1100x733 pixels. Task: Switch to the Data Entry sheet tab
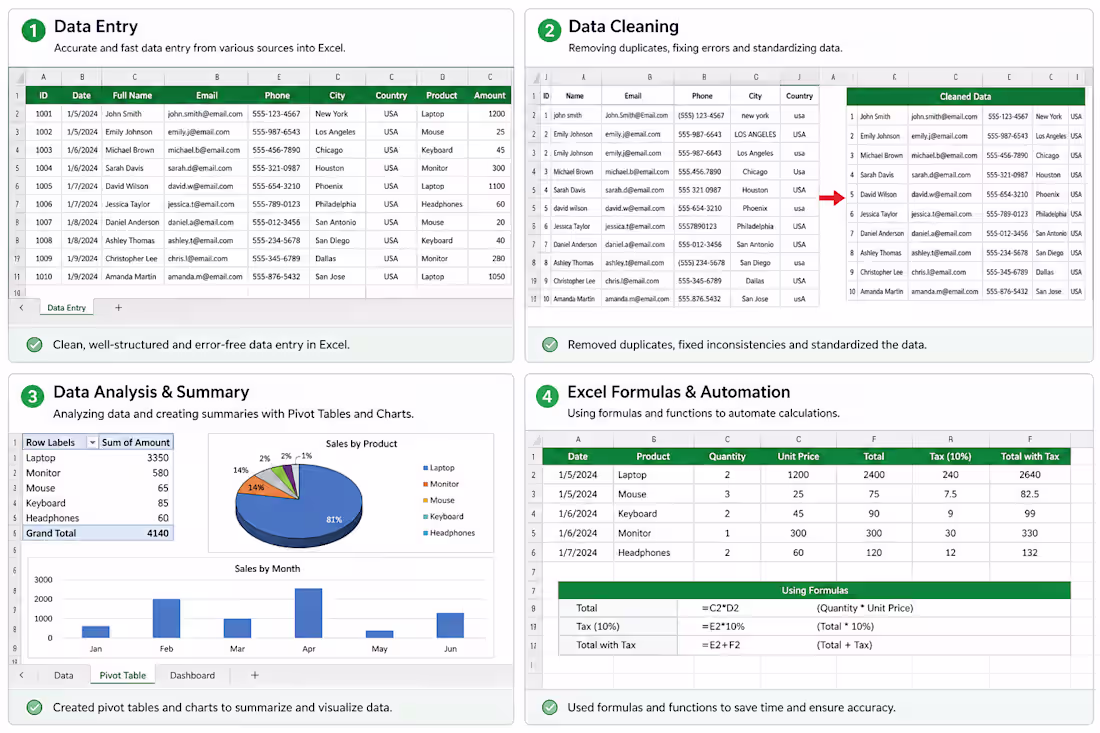67,308
